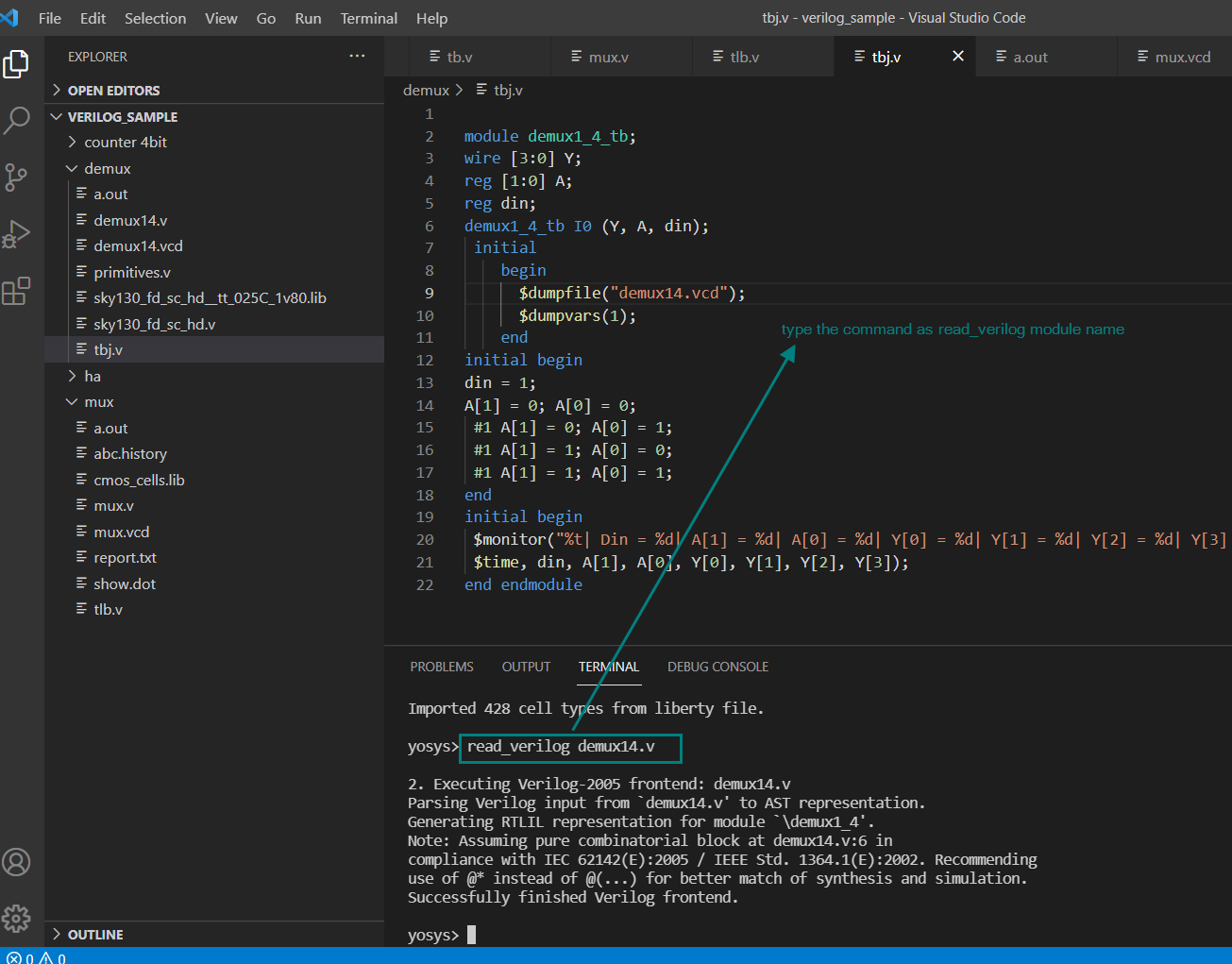
Task: Open demux14.v in the demux folder
Action: [214, 220]
